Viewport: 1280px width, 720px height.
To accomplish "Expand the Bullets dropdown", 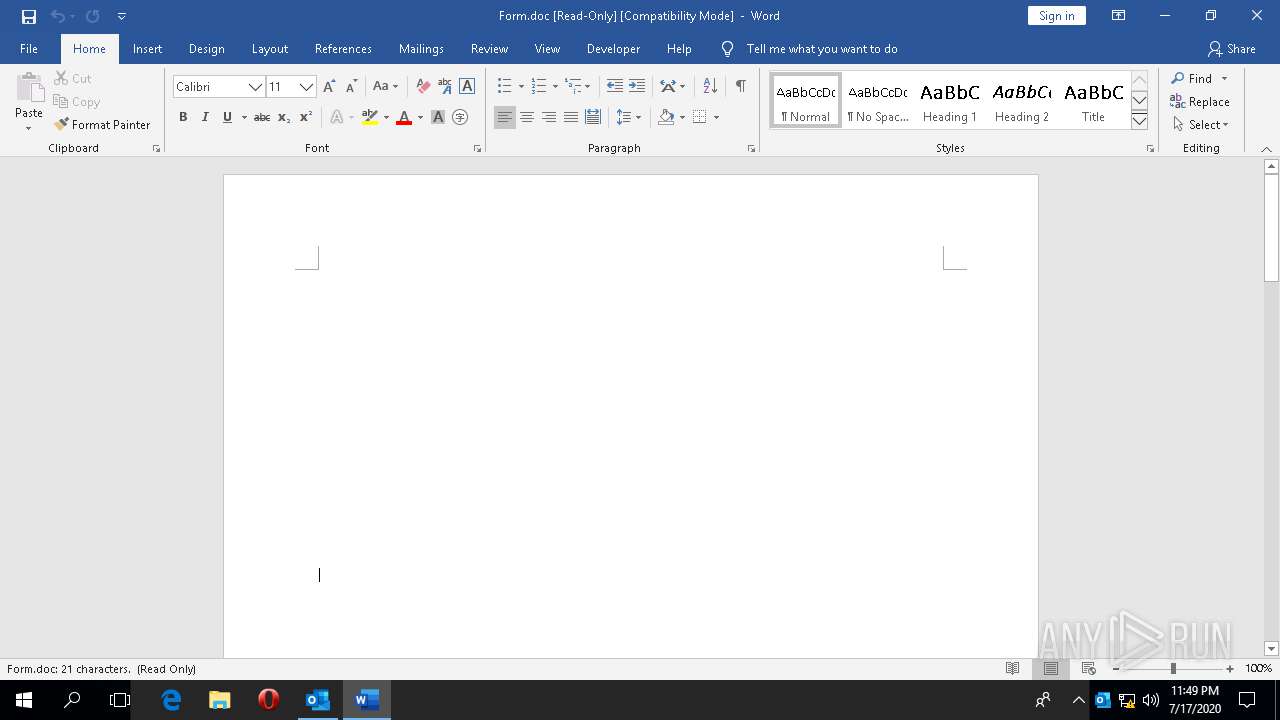I will point(521,86).
